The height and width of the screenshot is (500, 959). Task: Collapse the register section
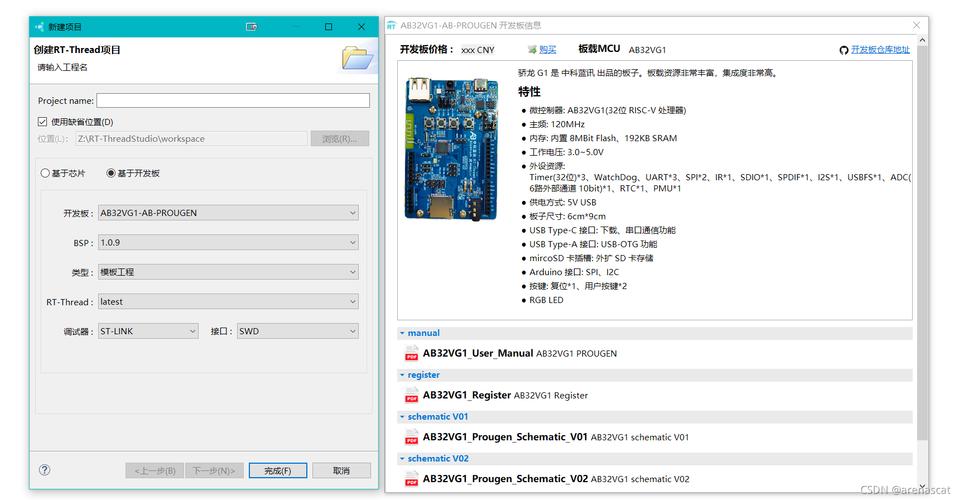click(402, 375)
